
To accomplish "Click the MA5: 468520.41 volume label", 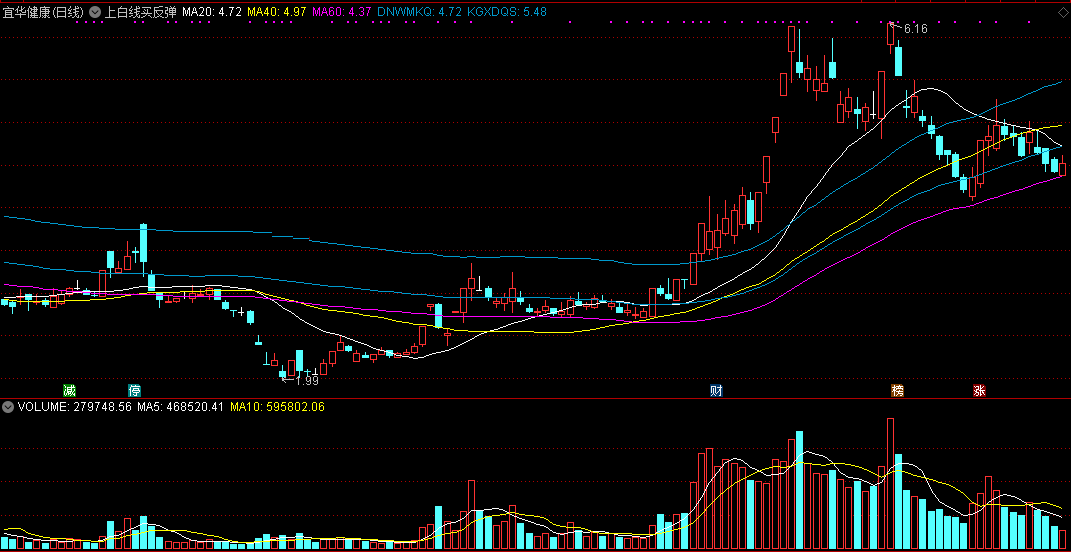I will click(181, 407).
